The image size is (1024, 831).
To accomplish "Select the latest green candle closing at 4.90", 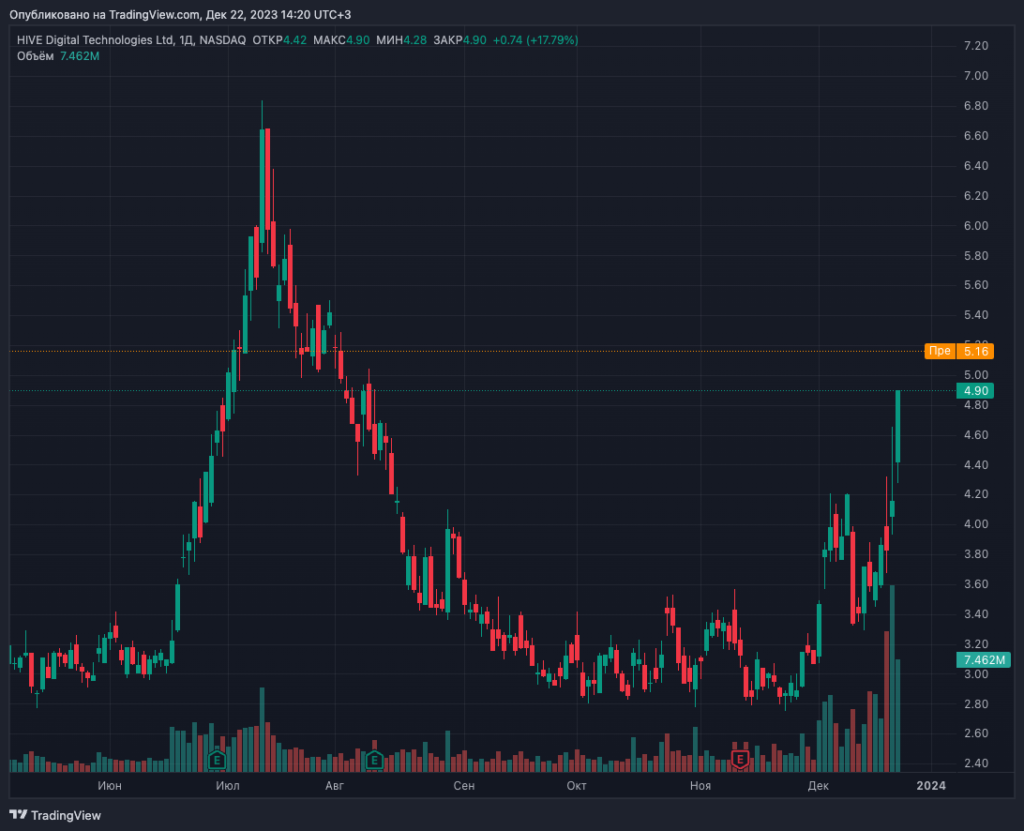I will click(x=898, y=426).
